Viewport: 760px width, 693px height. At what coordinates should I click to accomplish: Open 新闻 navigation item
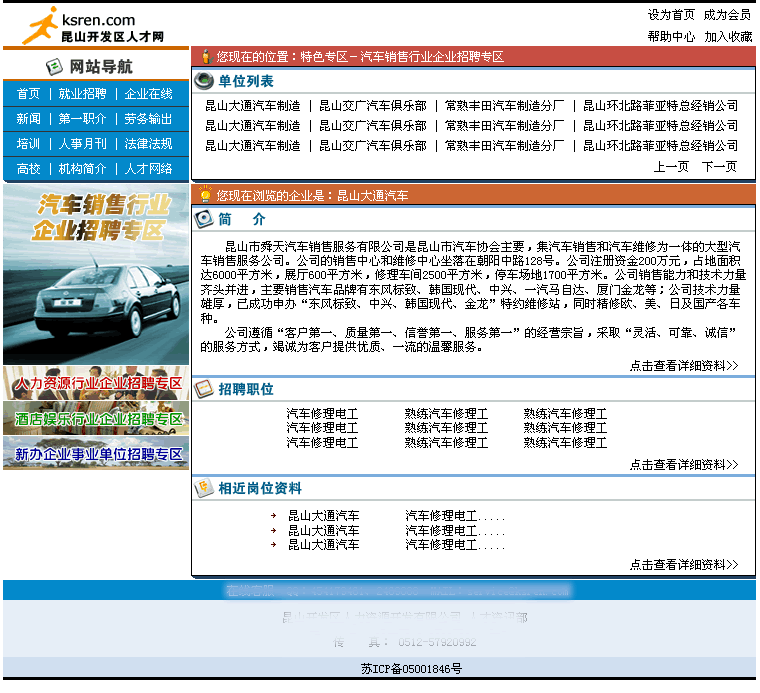(x=28, y=119)
